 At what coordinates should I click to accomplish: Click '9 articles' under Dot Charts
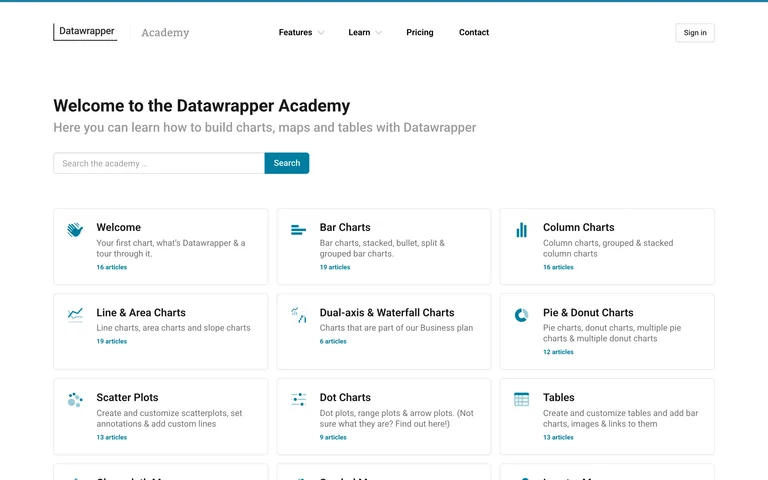point(333,437)
